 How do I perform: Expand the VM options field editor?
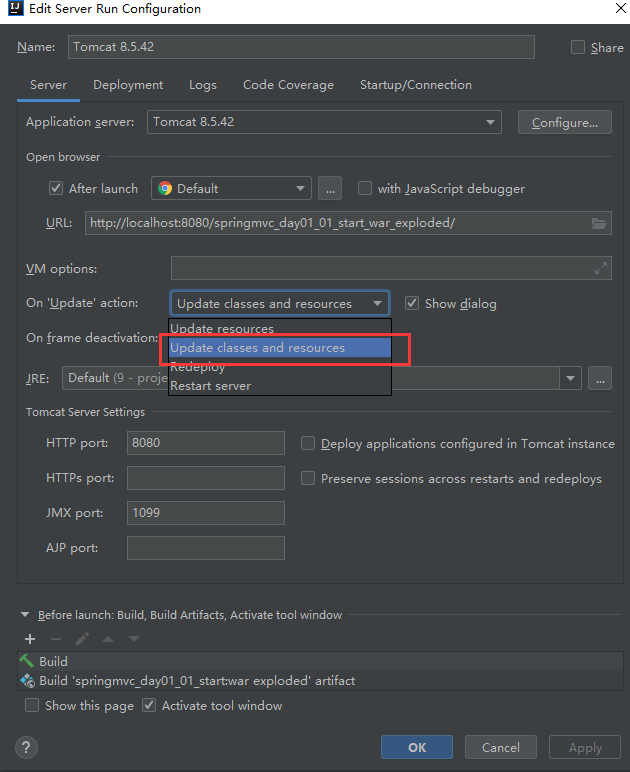[x=600, y=268]
